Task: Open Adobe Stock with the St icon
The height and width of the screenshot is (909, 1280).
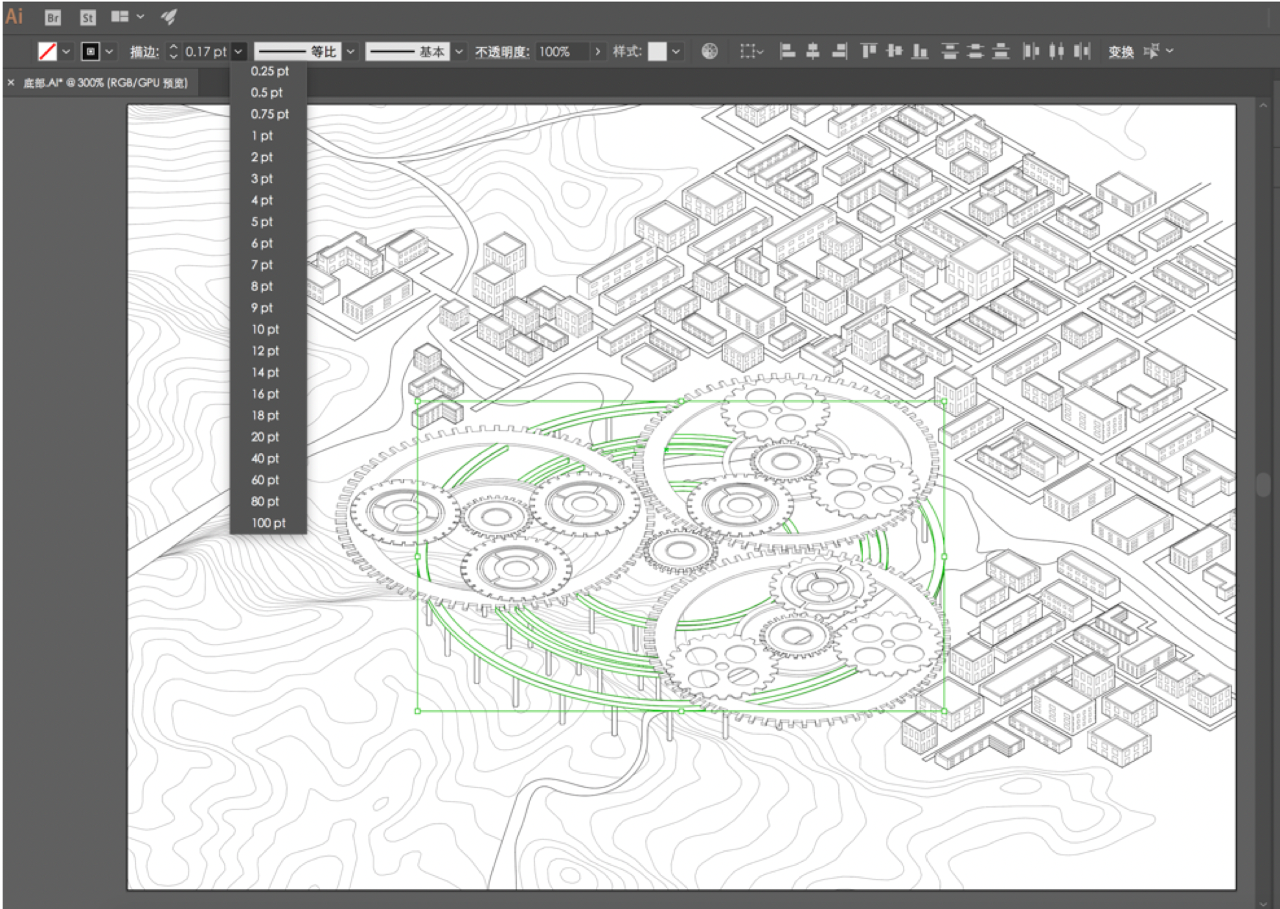Action: (x=87, y=17)
